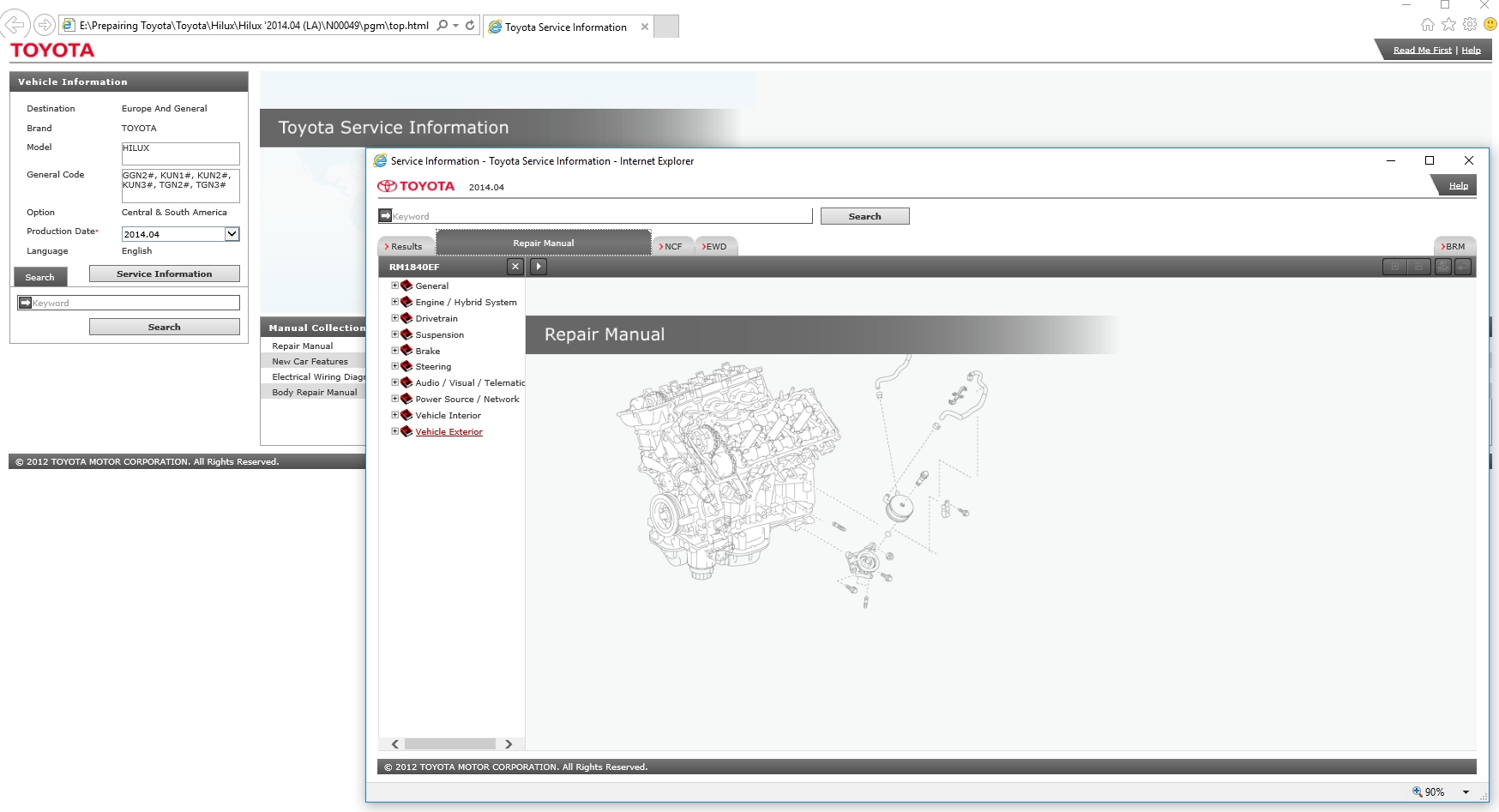This screenshot has height=812, width=1499.
Task: Open the Vehicle Exterior link
Action: point(448,432)
